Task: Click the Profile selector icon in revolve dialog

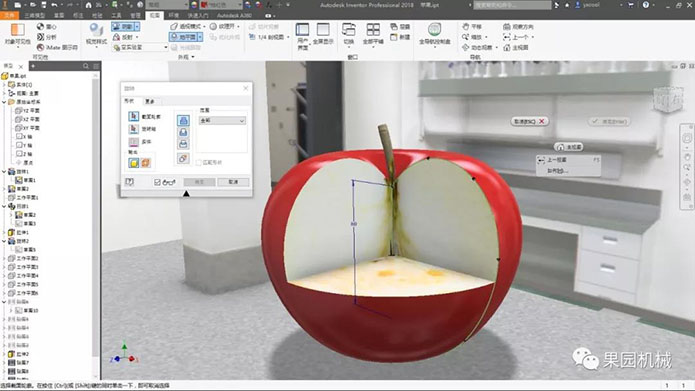Action: coord(133,117)
